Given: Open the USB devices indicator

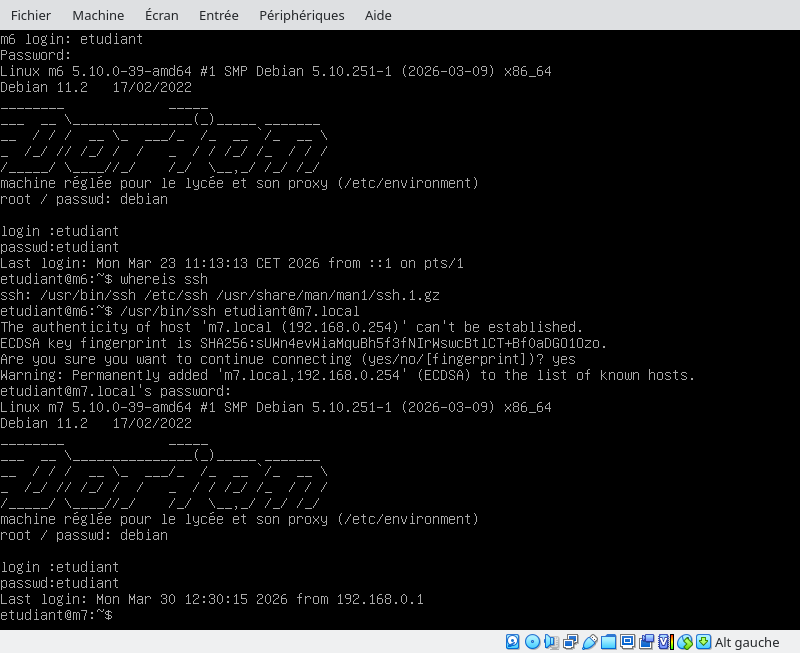Looking at the screenshot, I should pos(590,642).
